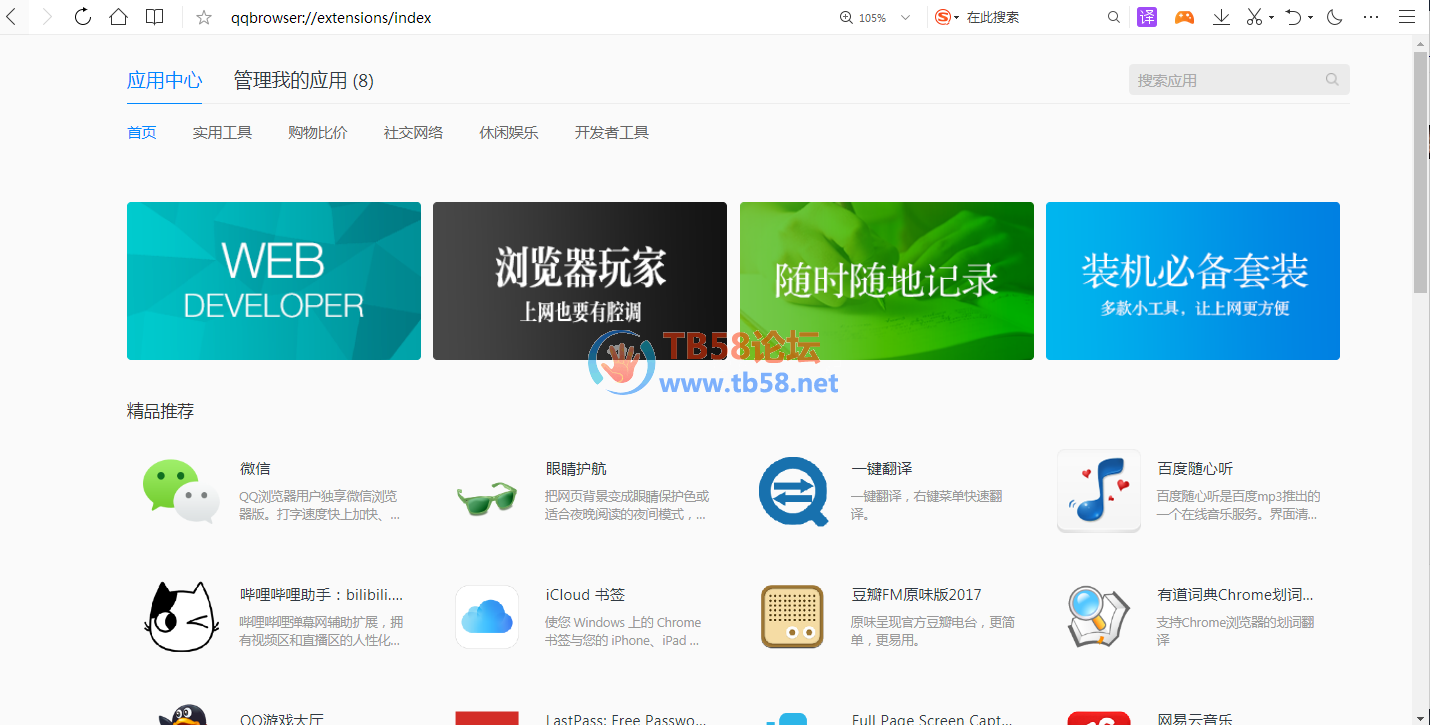Select the 实用工具 category
The height and width of the screenshot is (725, 1430).
222,132
